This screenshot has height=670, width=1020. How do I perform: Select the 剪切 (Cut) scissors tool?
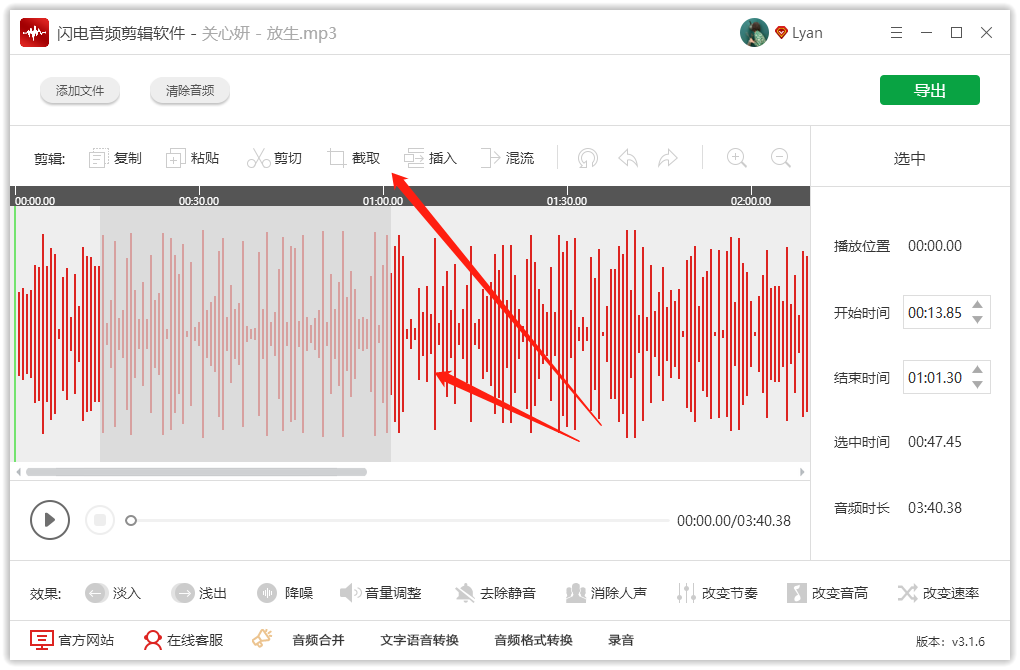tap(275, 157)
